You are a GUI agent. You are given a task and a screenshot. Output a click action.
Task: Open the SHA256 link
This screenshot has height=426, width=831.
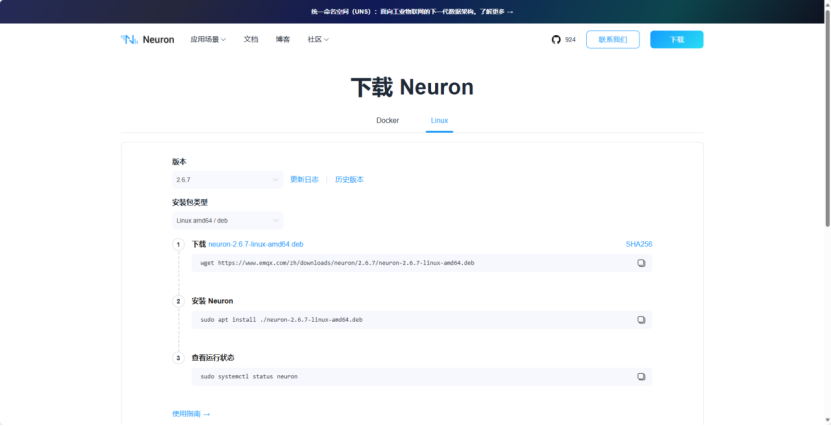(x=639, y=244)
